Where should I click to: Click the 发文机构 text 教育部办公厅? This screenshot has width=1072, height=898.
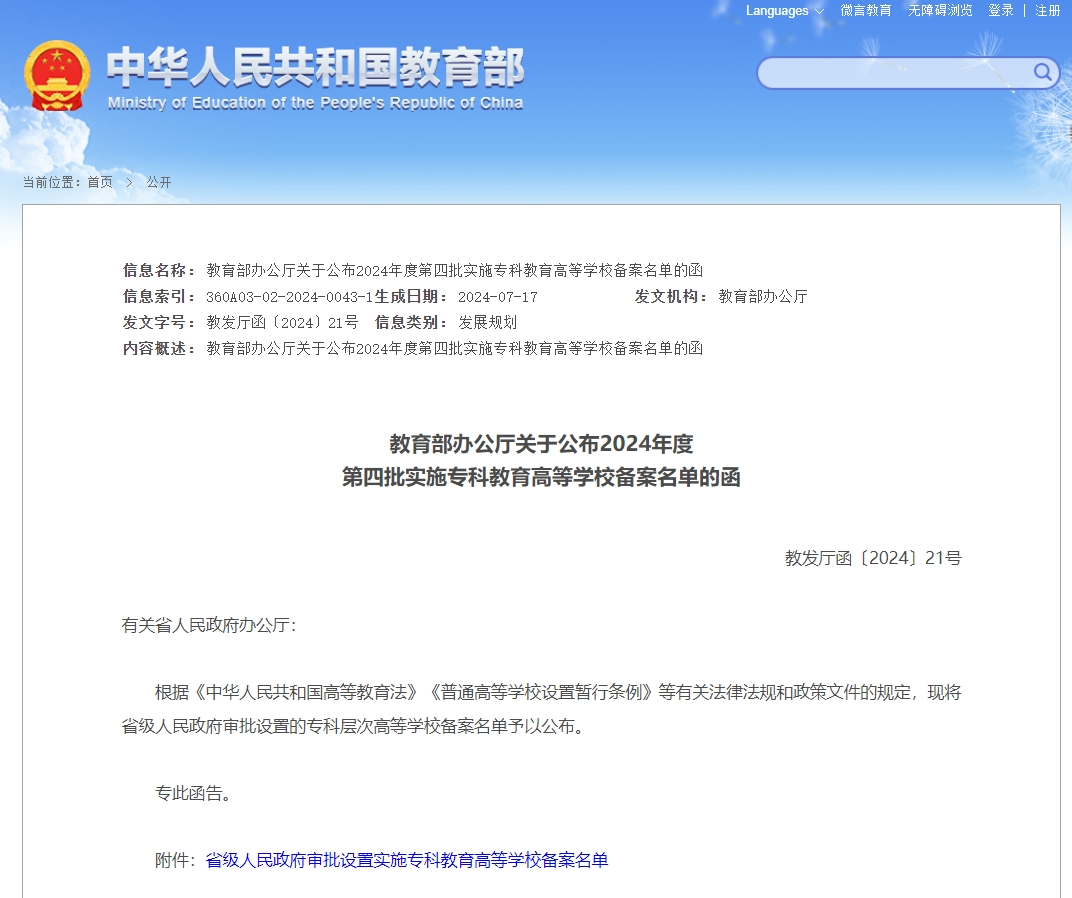[763, 296]
